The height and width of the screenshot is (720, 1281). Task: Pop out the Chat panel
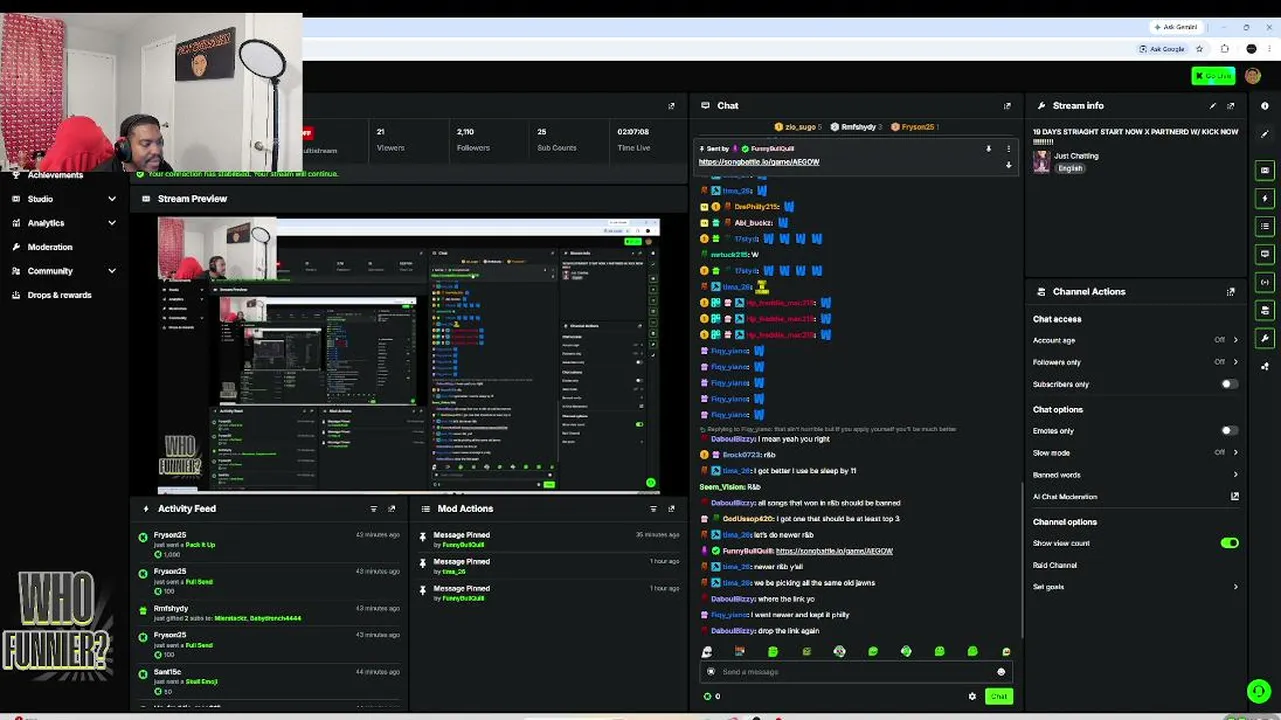tap(1007, 106)
